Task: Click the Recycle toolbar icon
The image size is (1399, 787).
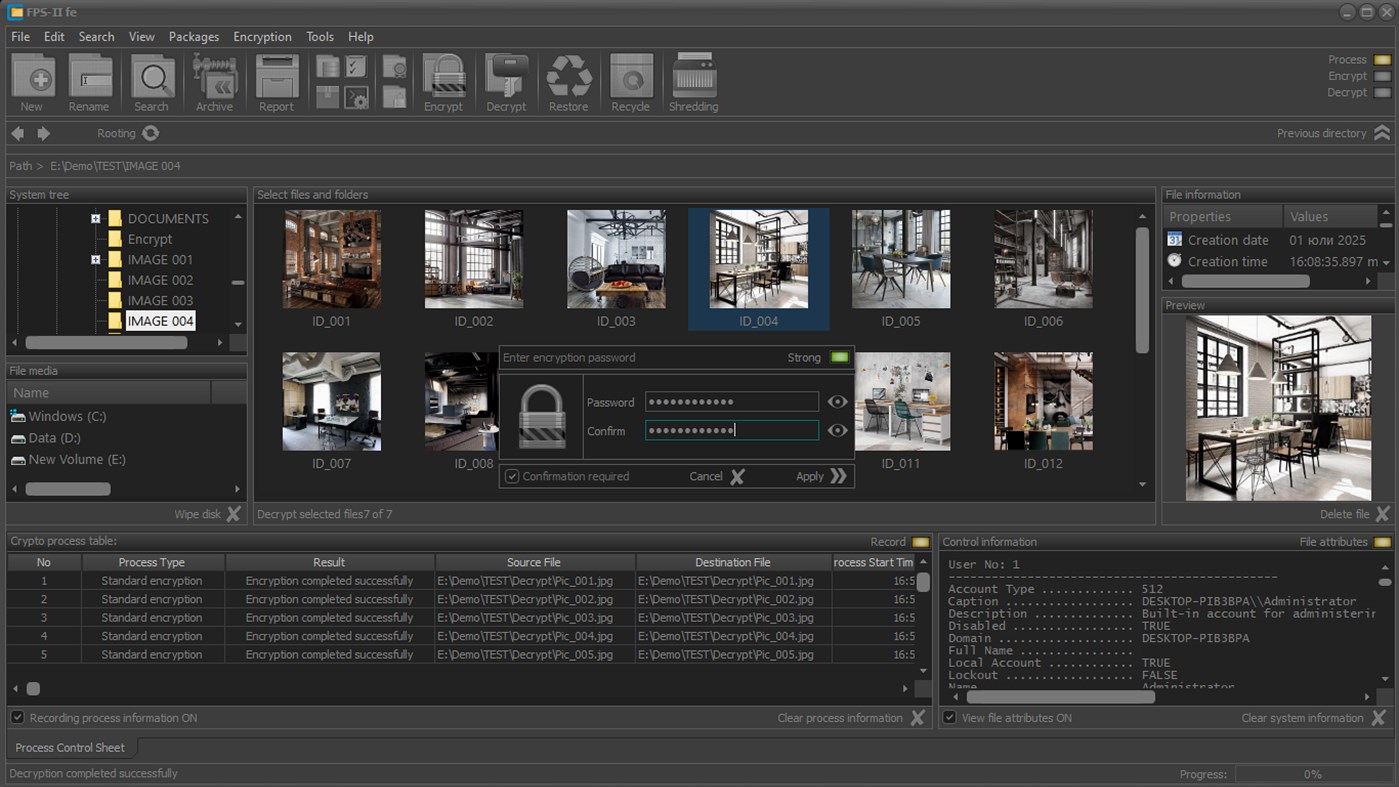Action: click(630, 78)
